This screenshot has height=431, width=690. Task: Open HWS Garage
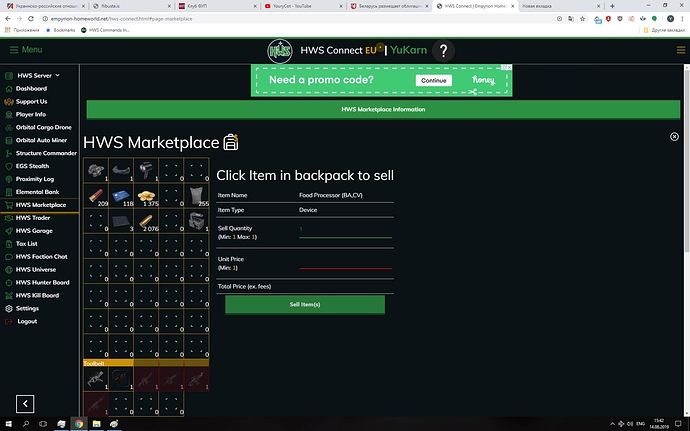click(x=34, y=231)
